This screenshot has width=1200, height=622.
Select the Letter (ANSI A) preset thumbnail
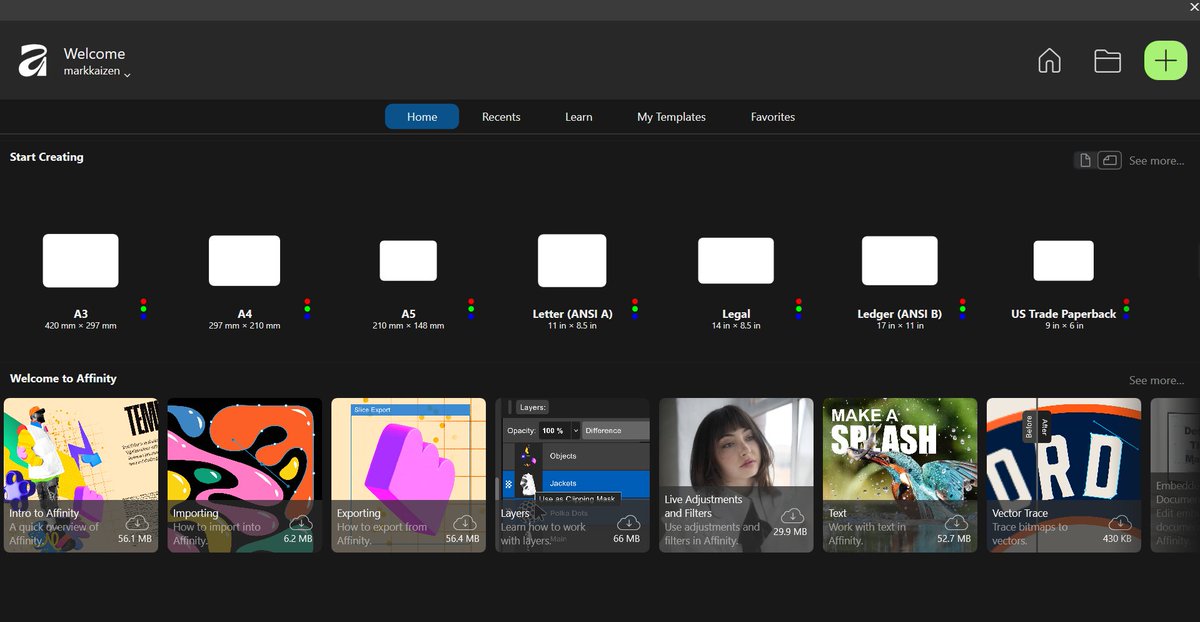[572, 261]
